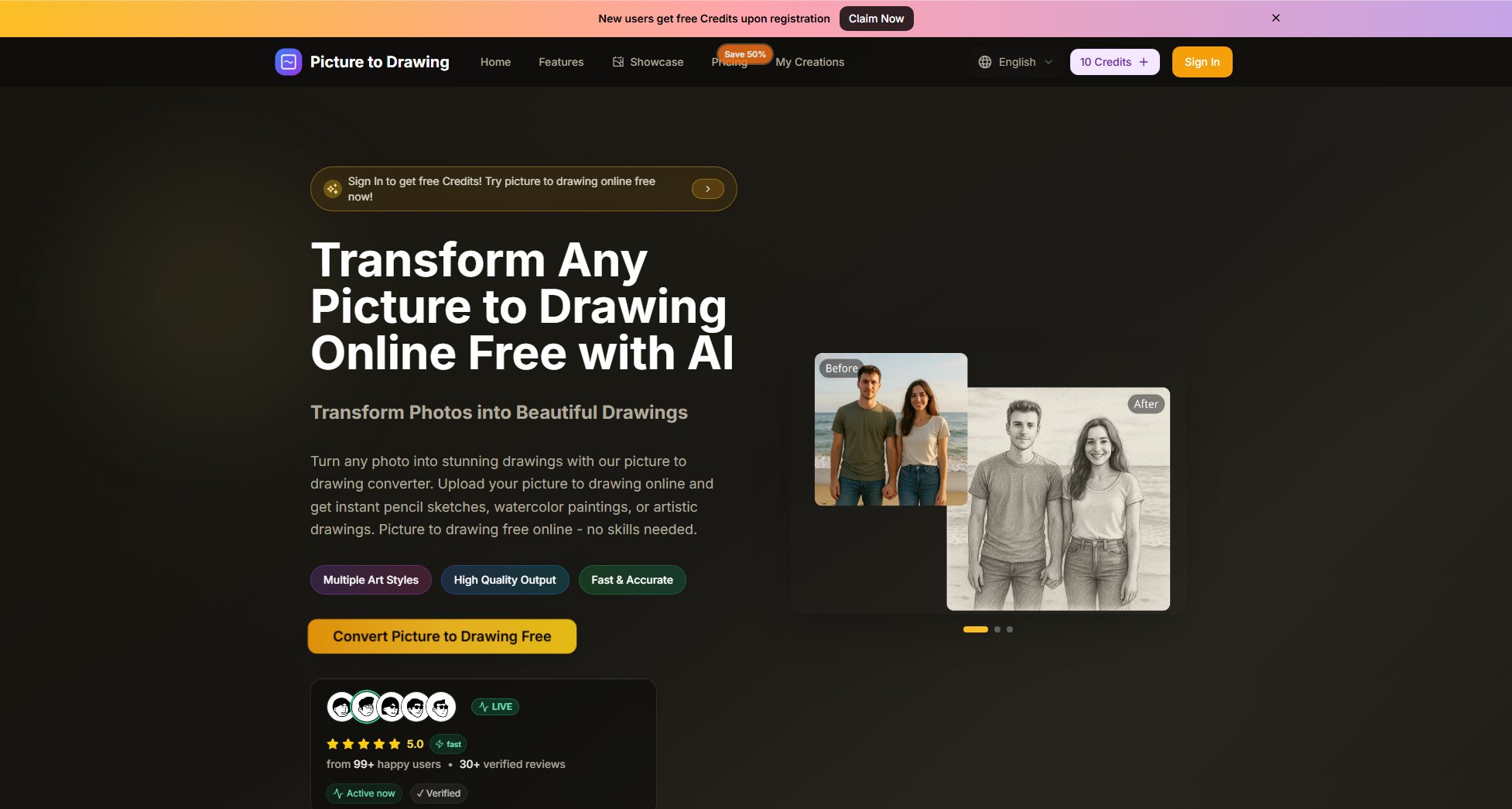Dismiss the top promo banner with X
This screenshot has height=809, width=1512.
pyautogui.click(x=1276, y=18)
